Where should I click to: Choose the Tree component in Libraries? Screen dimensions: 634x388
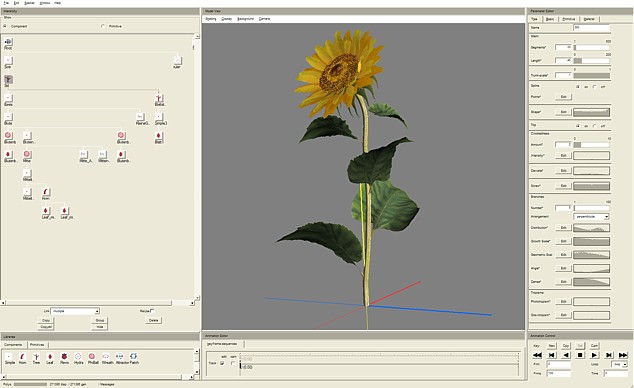tap(36, 358)
